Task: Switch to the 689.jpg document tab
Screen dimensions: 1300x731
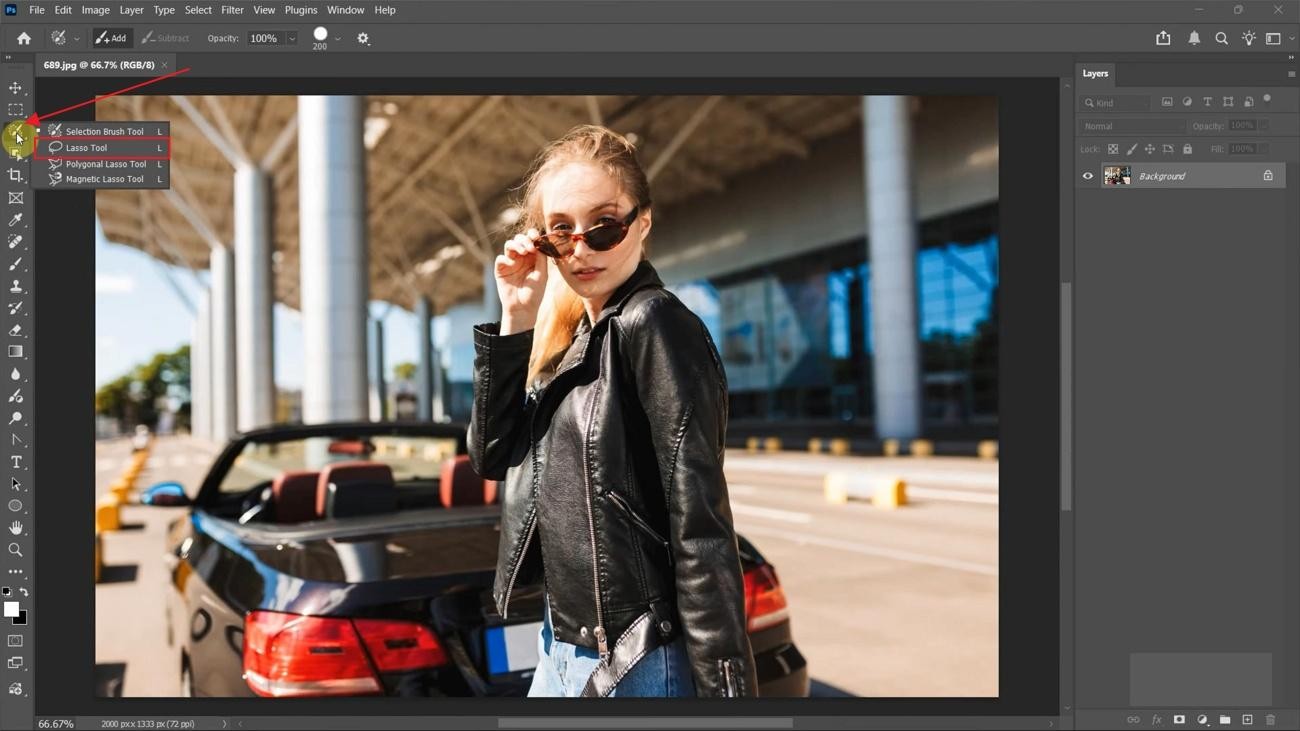Action: click(x=99, y=65)
